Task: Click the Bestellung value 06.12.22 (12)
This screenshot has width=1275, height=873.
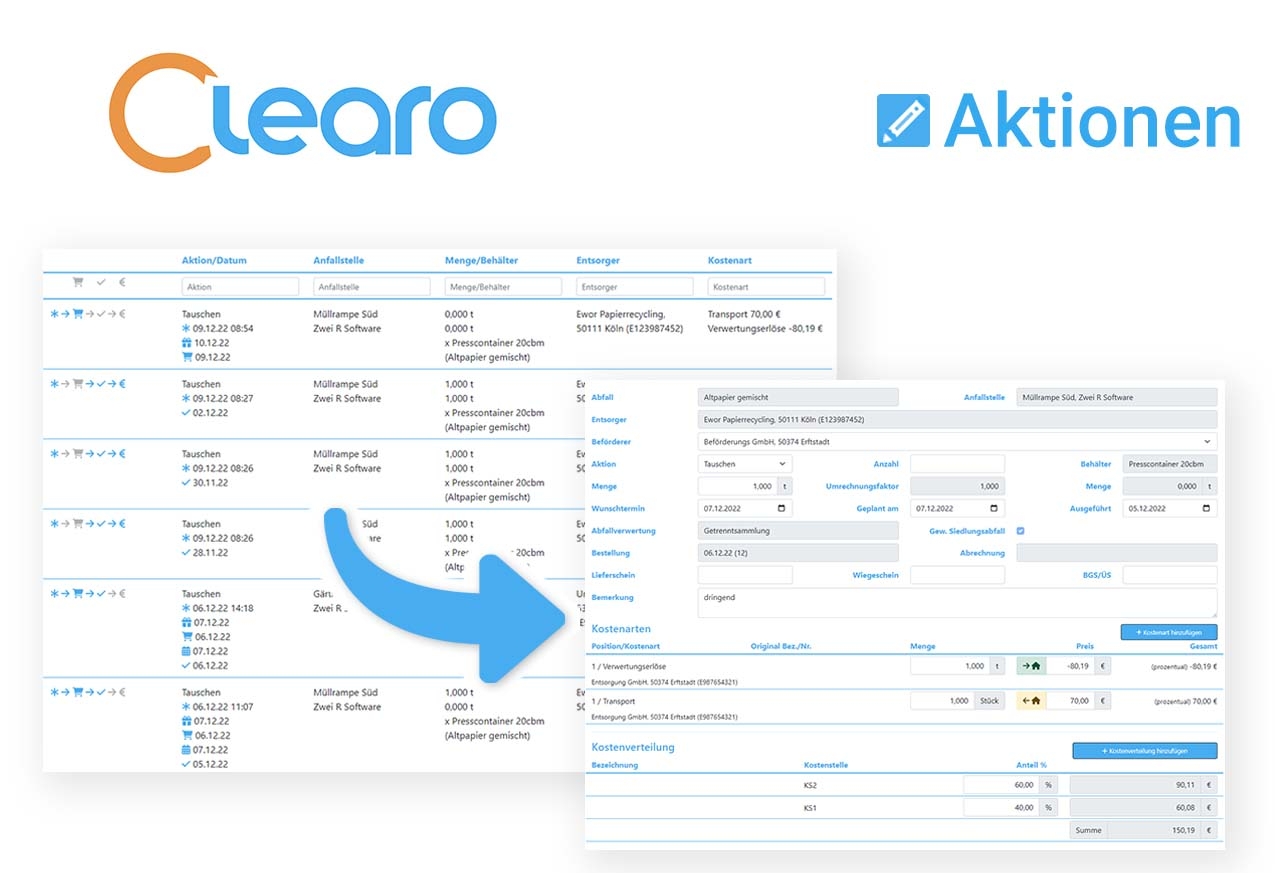Action: (798, 553)
